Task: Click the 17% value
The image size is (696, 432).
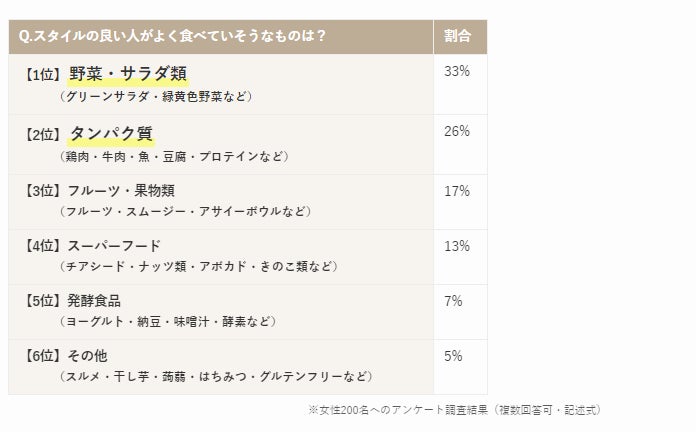Action: tap(457, 191)
